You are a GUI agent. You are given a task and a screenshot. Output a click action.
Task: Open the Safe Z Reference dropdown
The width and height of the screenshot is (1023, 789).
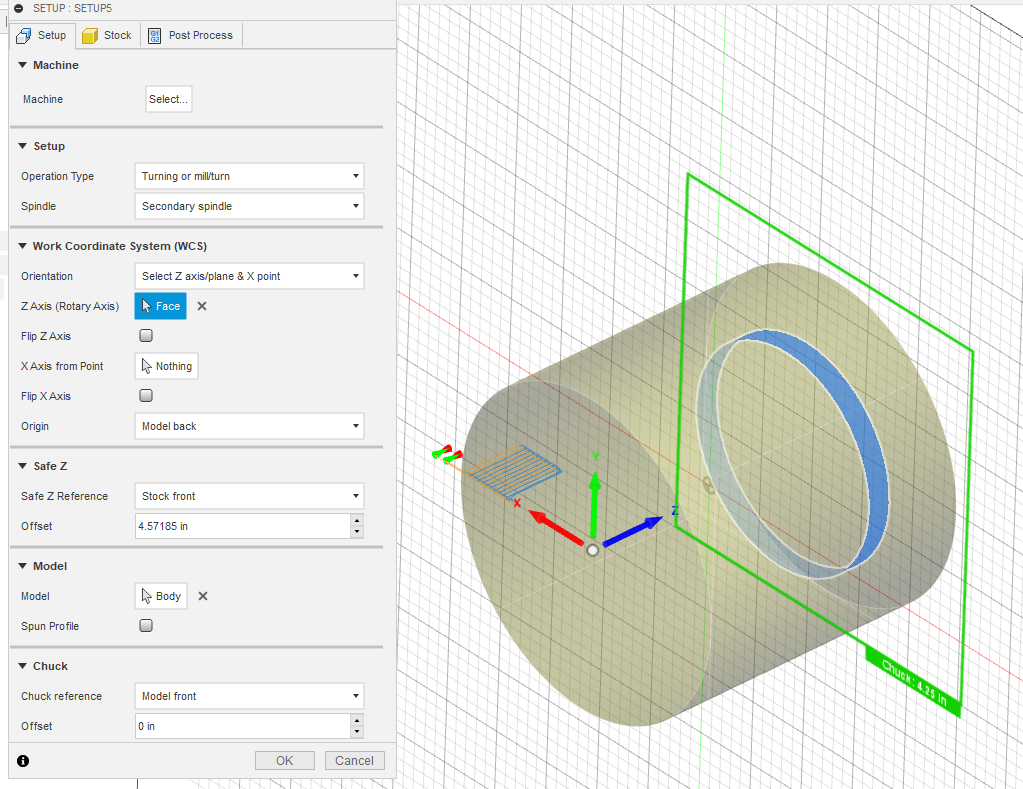click(249, 496)
